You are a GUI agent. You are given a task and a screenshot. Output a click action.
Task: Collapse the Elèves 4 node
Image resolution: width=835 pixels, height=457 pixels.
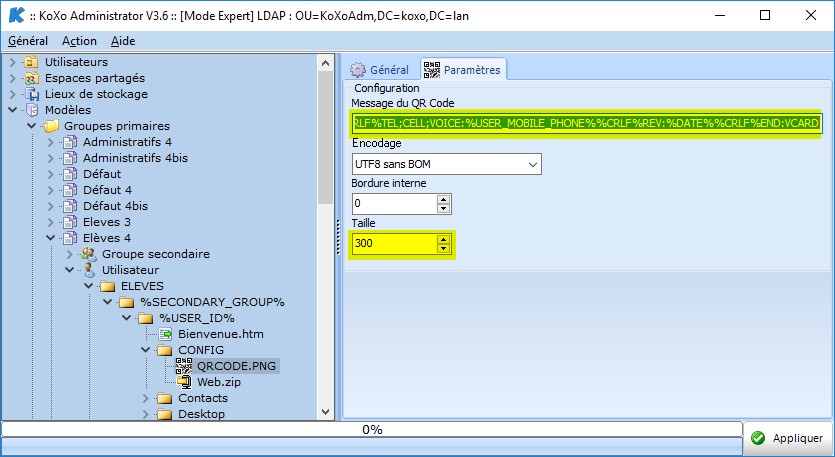point(51,238)
